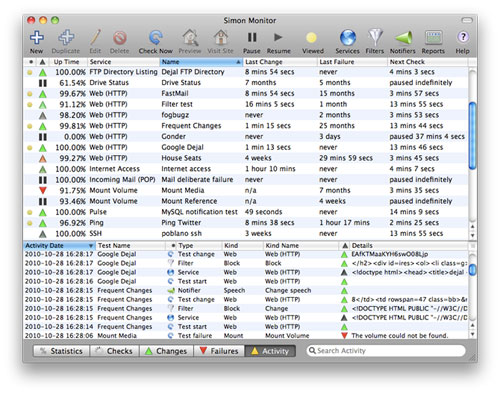Select the Change speech activity entry
The height and width of the screenshot is (394, 500).
pyautogui.click(x=246, y=290)
